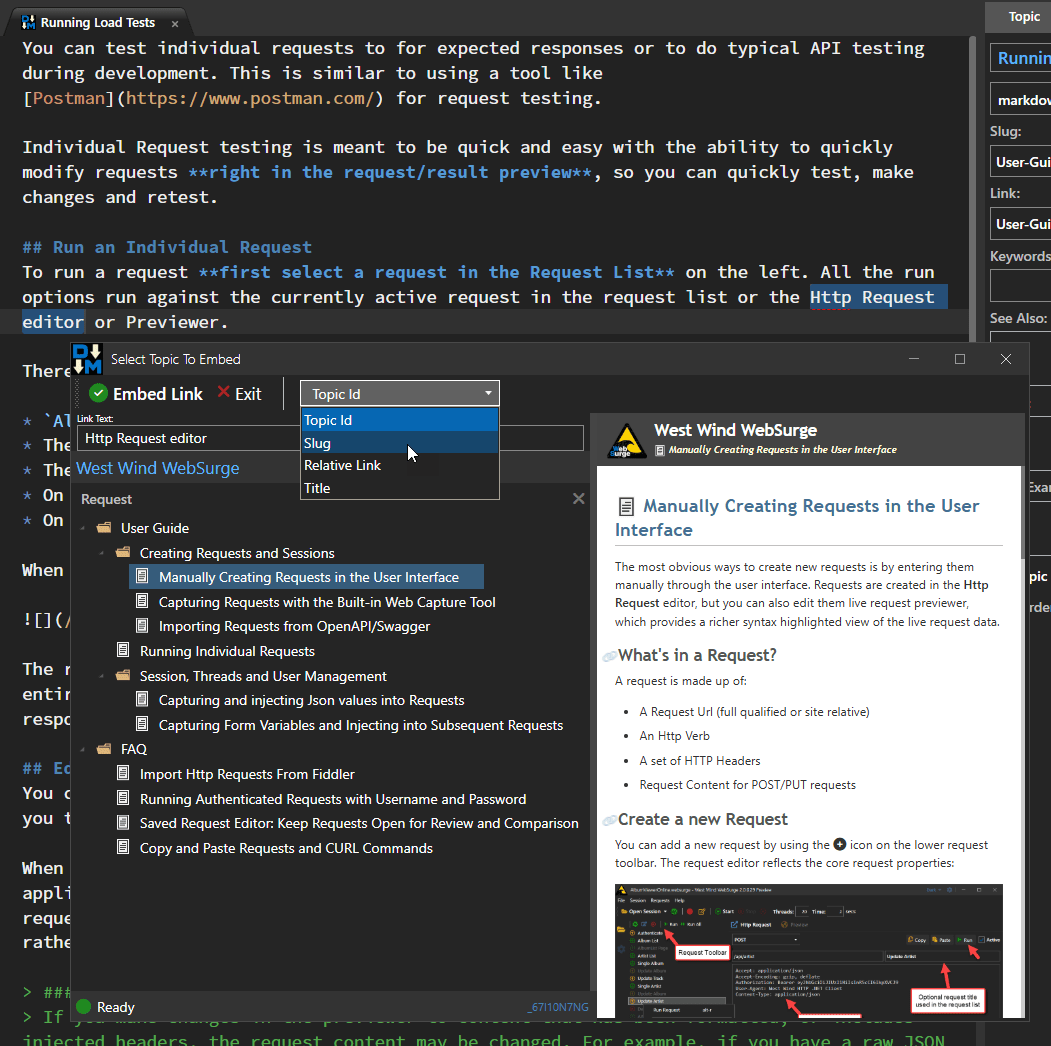Click the Exit button
The image size is (1051, 1046).
(x=239, y=394)
